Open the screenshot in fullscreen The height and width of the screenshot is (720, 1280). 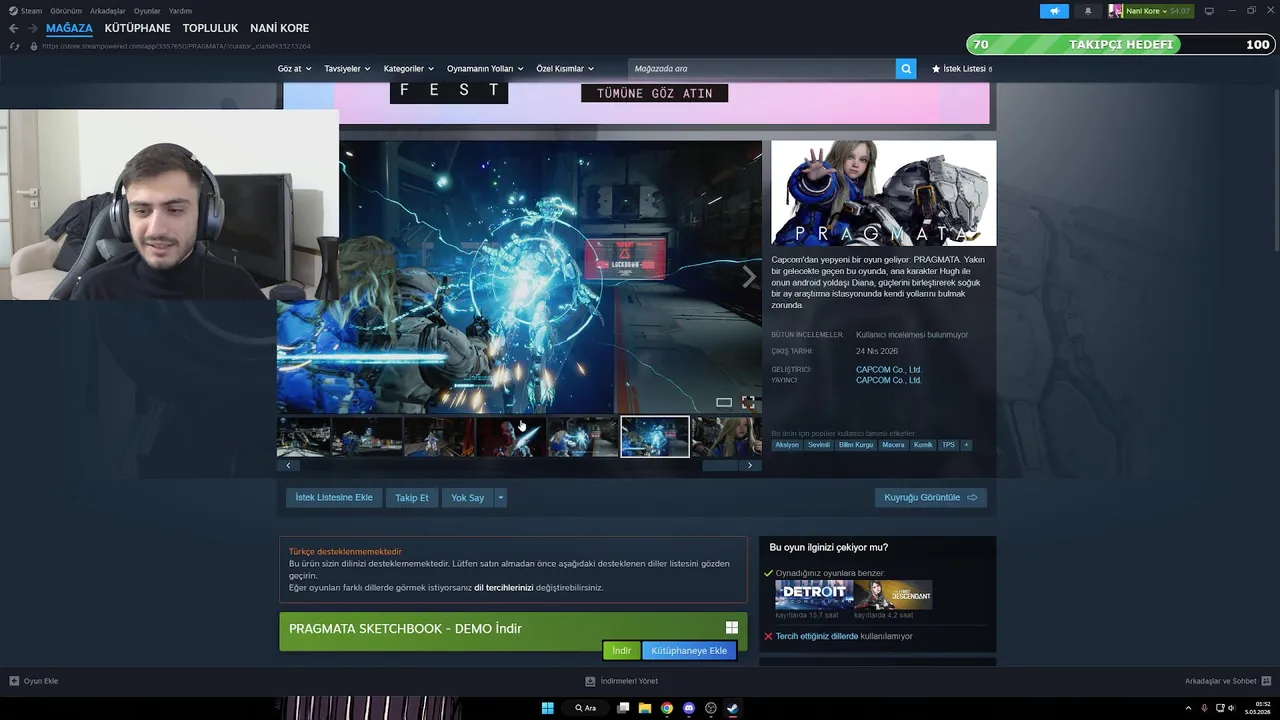[x=748, y=402]
